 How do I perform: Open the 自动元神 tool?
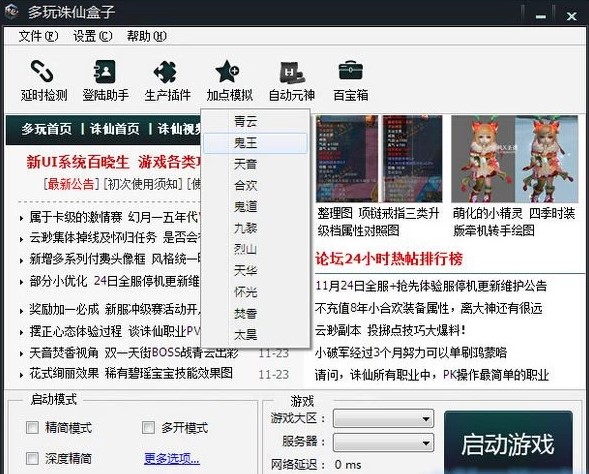coord(291,80)
